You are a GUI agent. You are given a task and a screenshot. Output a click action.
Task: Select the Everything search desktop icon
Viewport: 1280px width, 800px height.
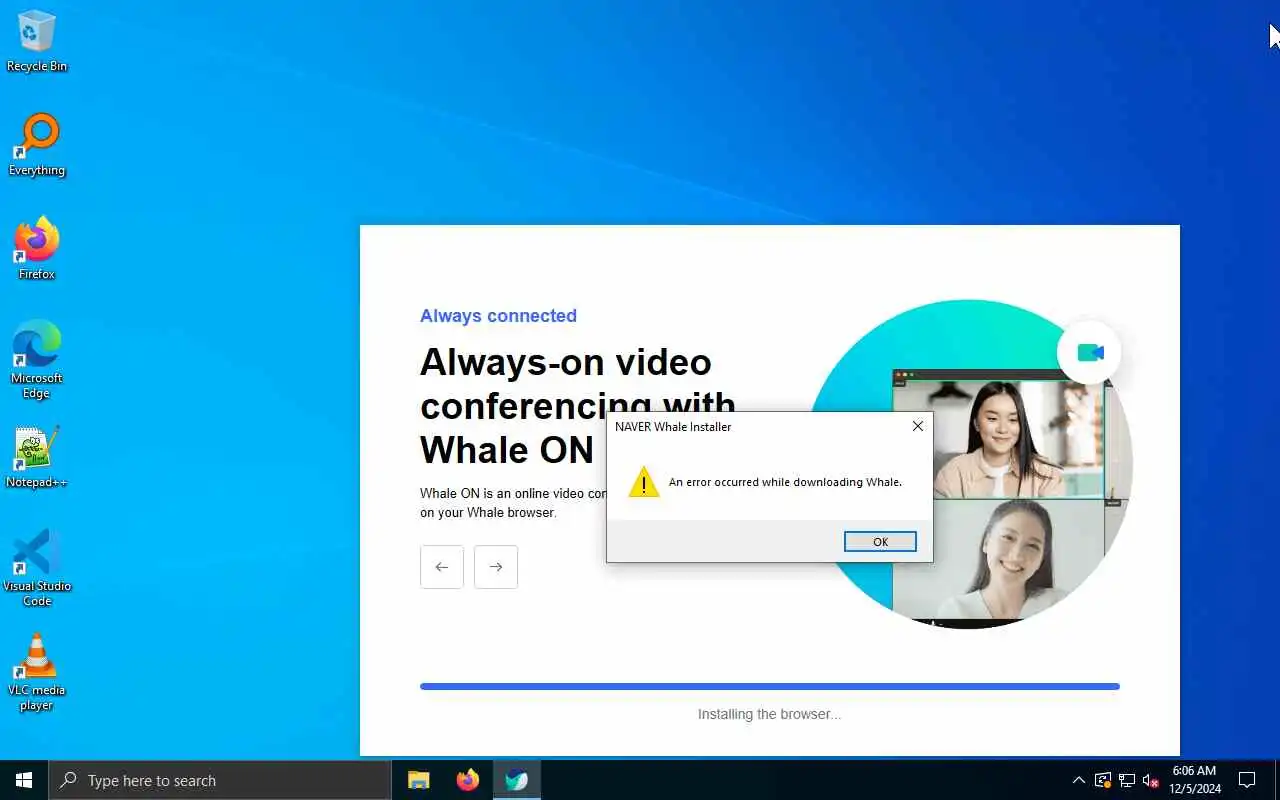click(37, 145)
